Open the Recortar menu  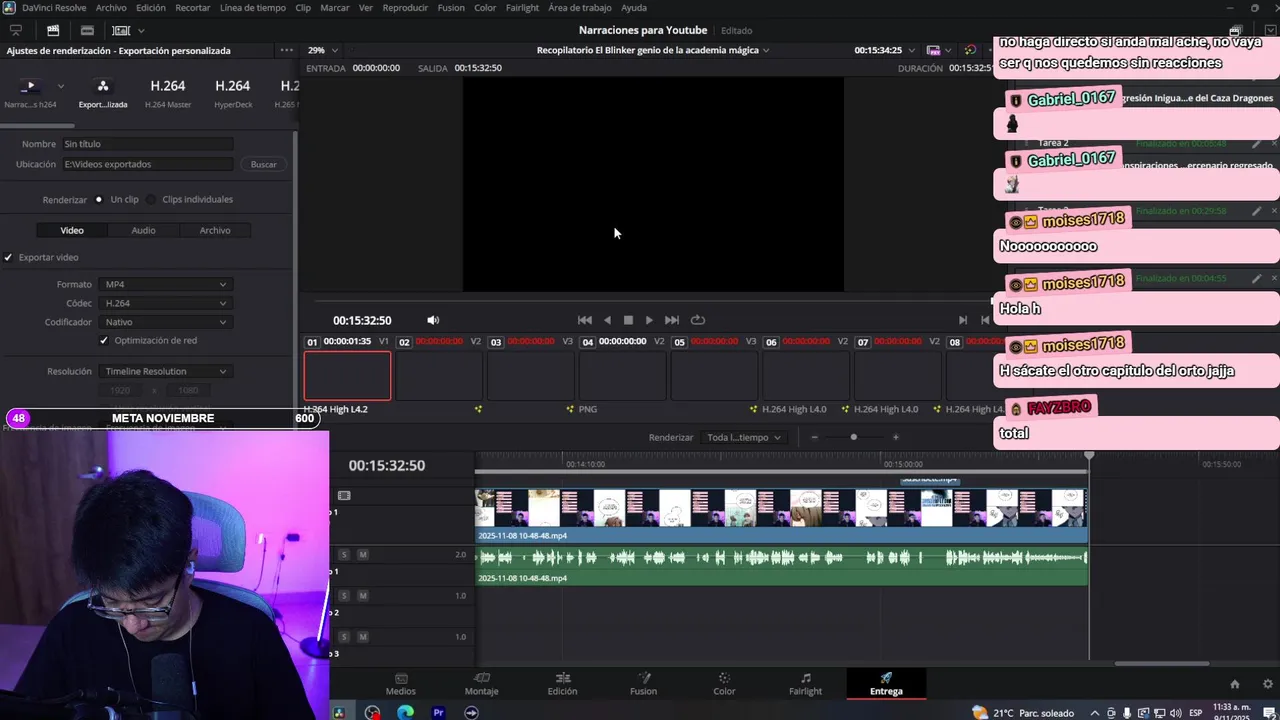193,8
